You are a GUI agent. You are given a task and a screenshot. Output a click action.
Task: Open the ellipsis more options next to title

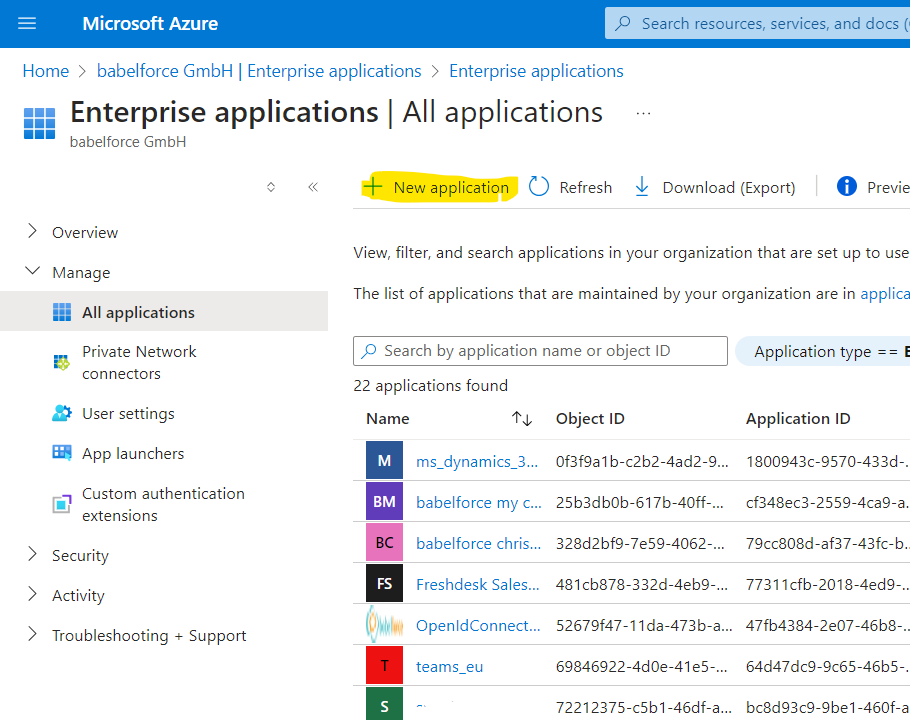(643, 113)
